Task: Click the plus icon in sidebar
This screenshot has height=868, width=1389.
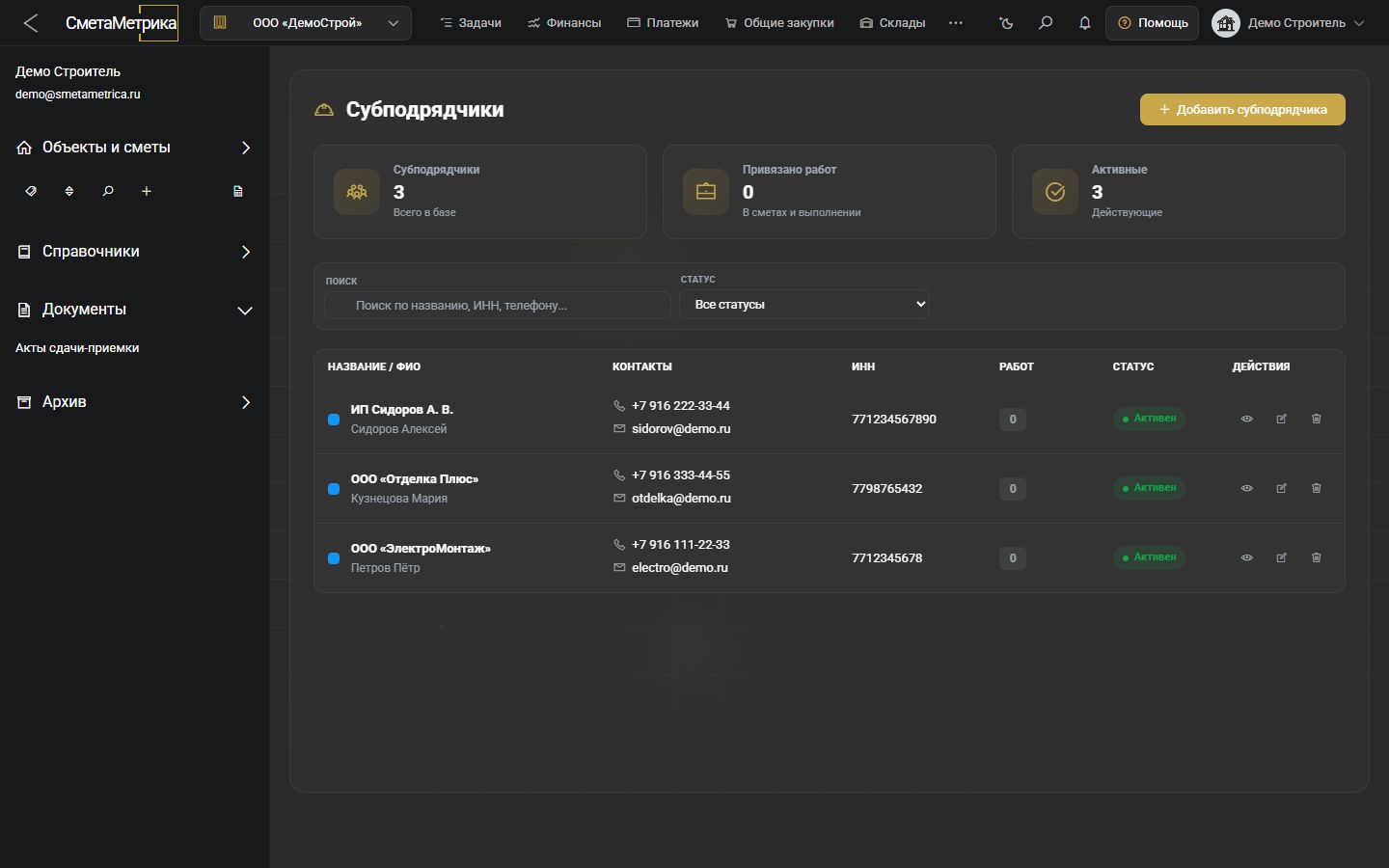Action: coord(147,191)
